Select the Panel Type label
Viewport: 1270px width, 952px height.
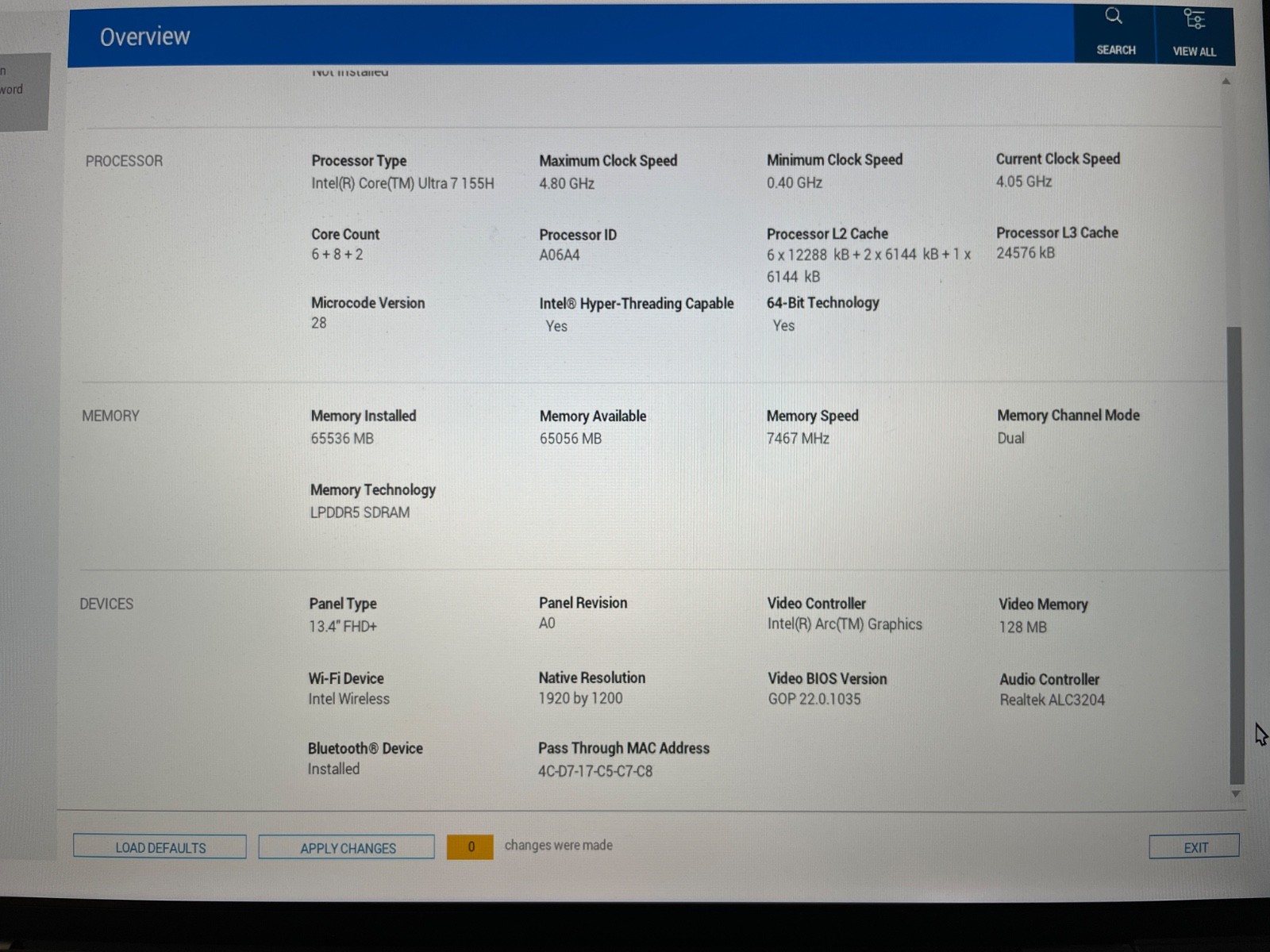point(343,604)
